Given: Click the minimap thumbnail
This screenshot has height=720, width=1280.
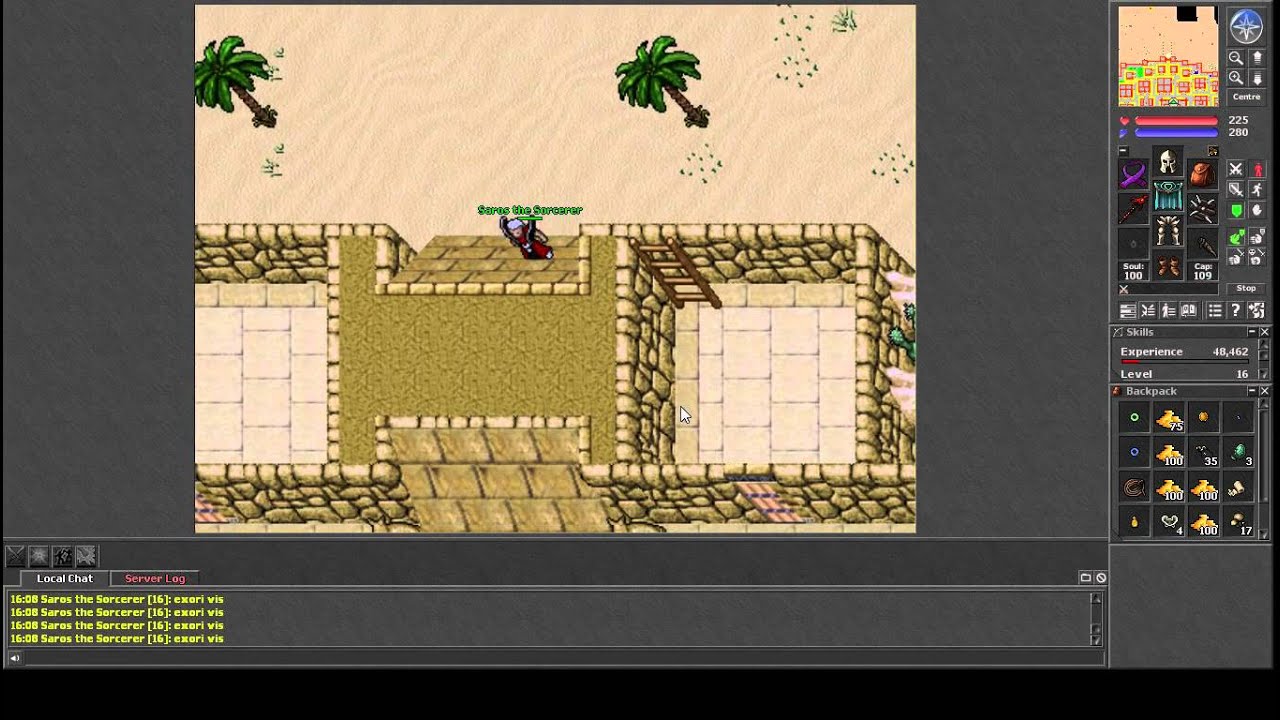Looking at the screenshot, I should tap(1168, 56).
